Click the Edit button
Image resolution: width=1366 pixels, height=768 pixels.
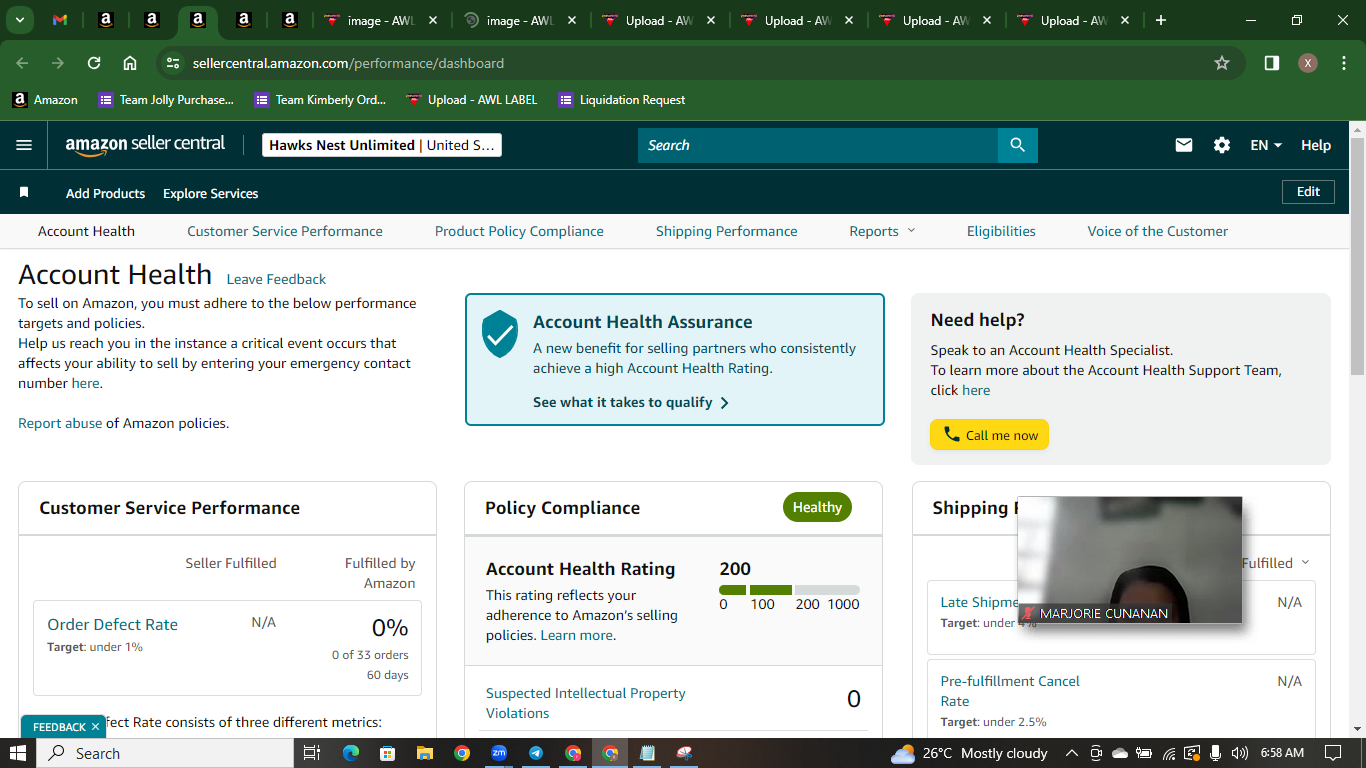1308,192
